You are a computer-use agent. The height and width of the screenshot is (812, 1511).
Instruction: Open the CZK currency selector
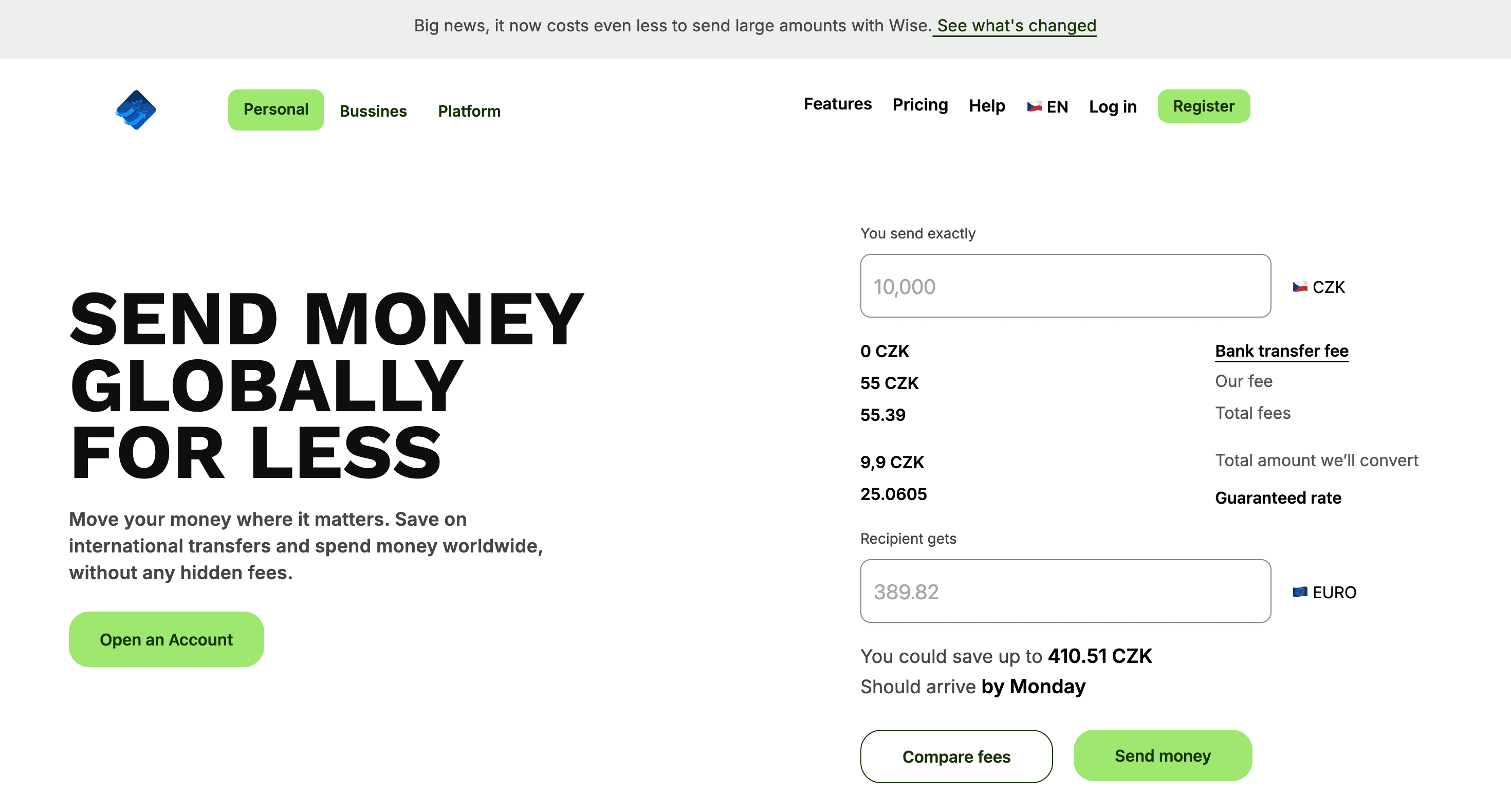pos(1328,287)
